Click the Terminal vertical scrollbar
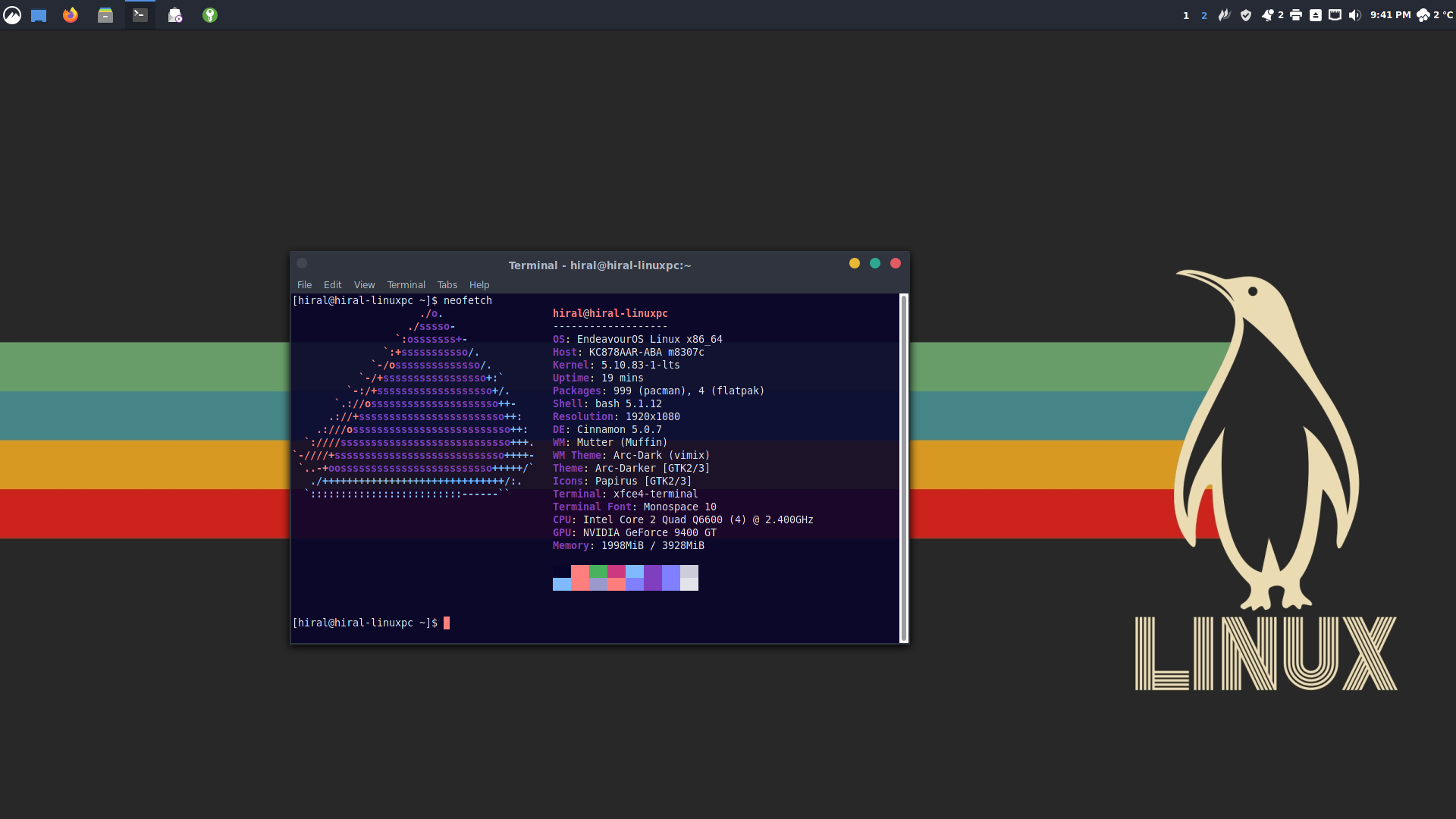This screenshot has height=819, width=1456. point(903,469)
